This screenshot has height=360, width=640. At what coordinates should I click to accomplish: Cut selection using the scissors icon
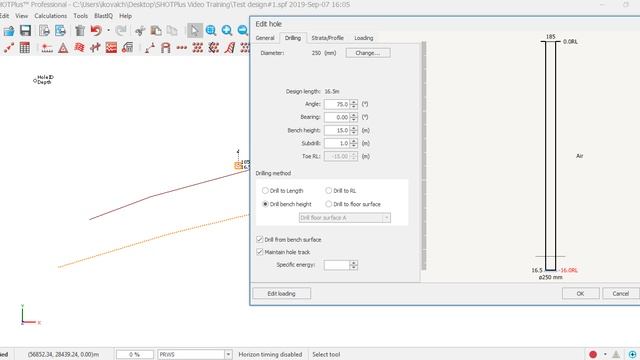click(x=140, y=31)
